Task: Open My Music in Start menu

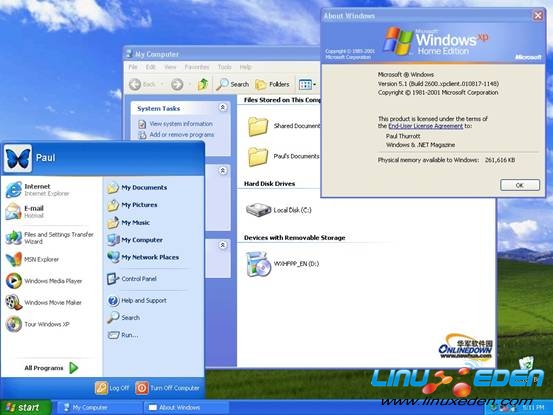Action: (x=128, y=222)
